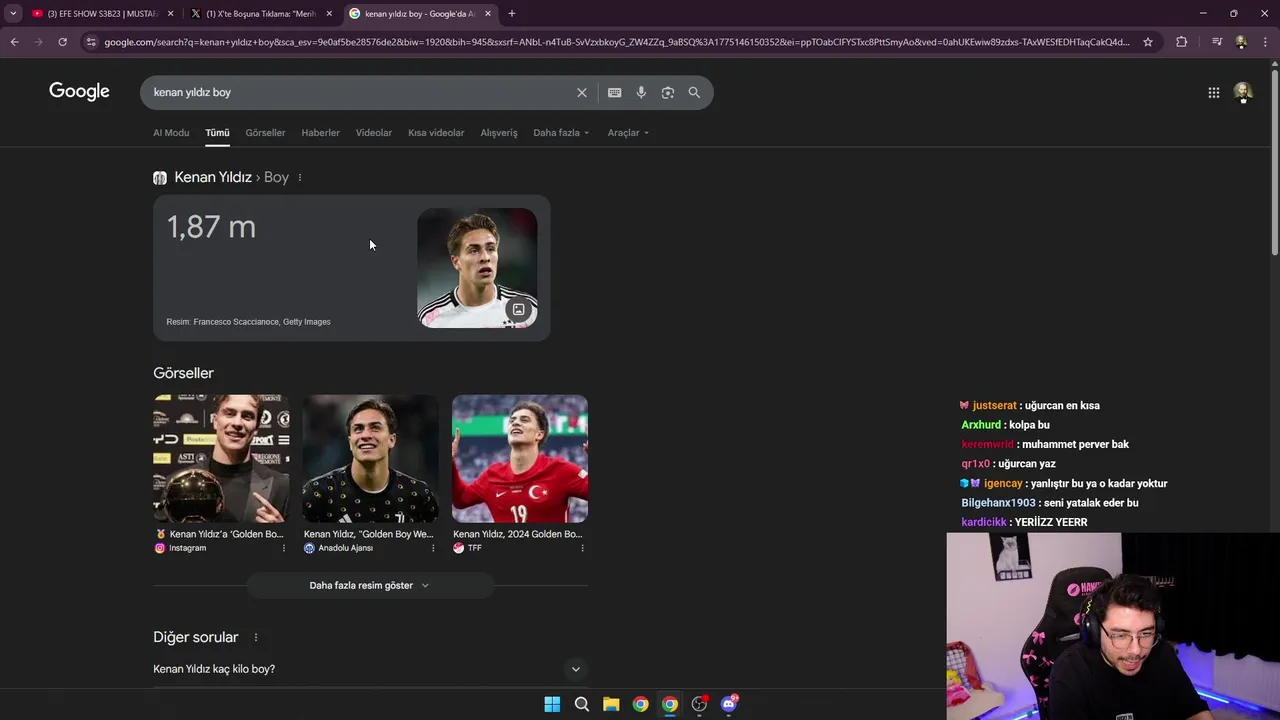Open Windows taskbar search
The image size is (1280, 720).
(x=581, y=704)
